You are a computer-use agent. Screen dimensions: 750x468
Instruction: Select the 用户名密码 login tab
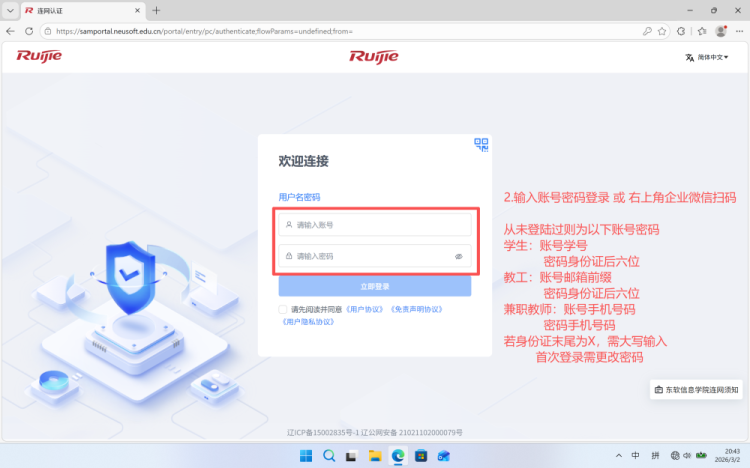point(299,197)
